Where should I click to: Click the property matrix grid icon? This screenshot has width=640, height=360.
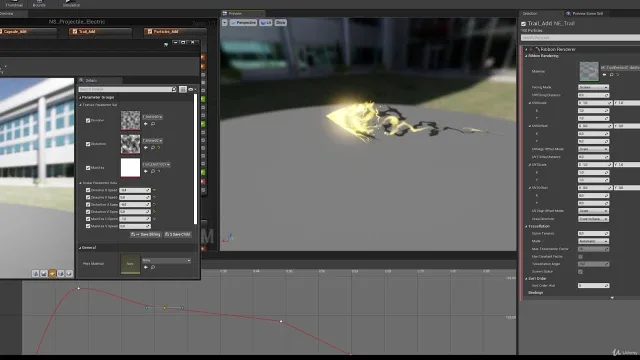183,89
